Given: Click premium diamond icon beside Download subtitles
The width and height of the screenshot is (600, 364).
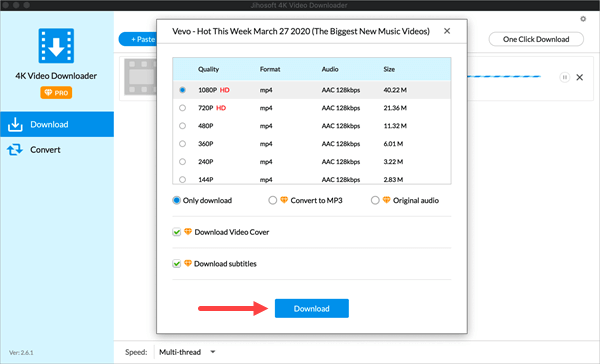Looking at the screenshot, I should click(188, 263).
